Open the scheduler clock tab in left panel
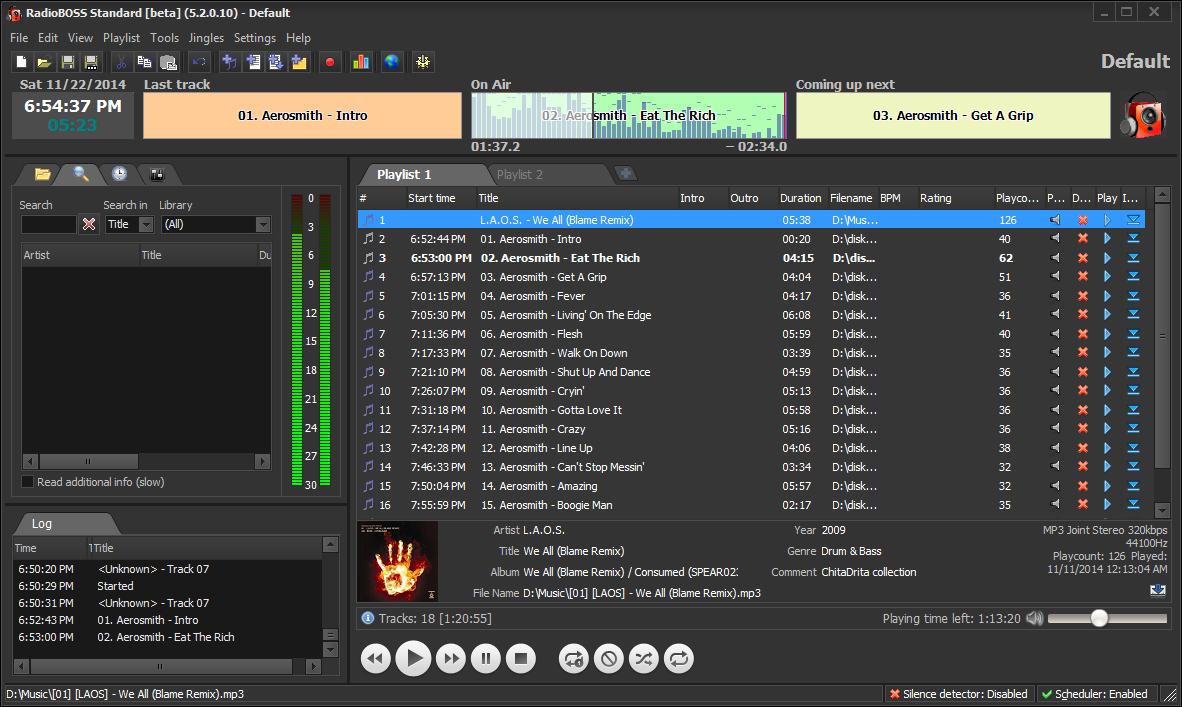The width and height of the screenshot is (1182, 707). tap(119, 174)
